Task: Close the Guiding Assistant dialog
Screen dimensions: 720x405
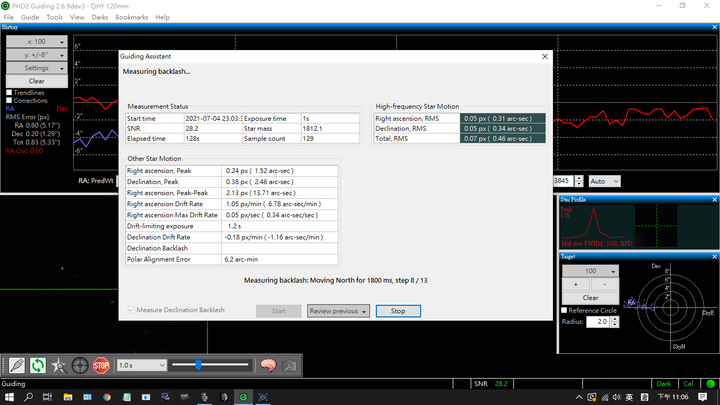Action: click(x=545, y=56)
